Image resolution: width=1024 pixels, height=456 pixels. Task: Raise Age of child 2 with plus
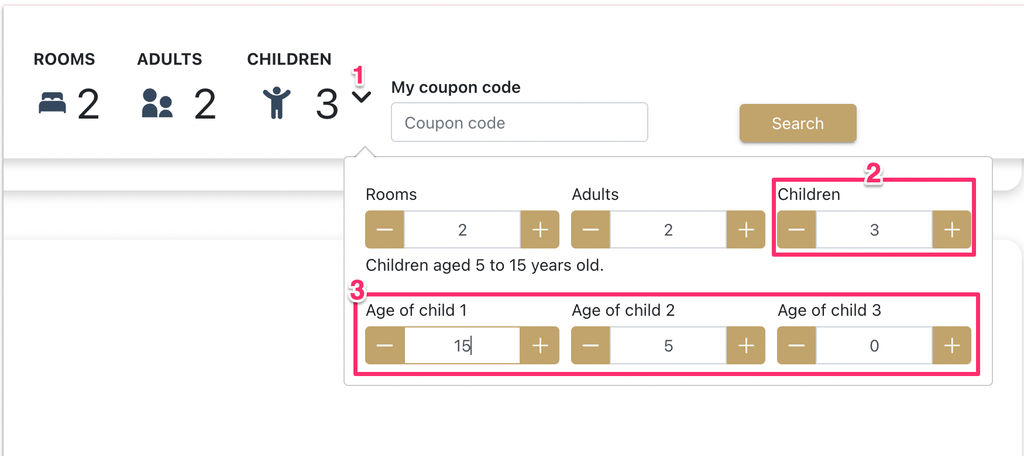[746, 345]
